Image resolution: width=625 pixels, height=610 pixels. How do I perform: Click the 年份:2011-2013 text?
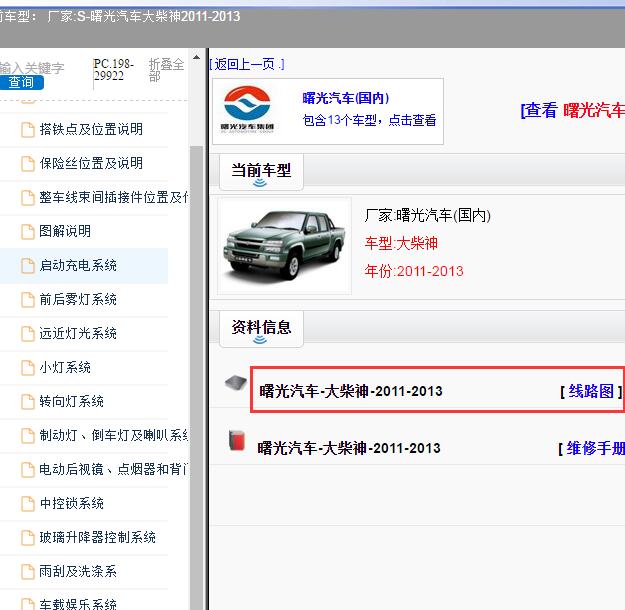coord(414,271)
